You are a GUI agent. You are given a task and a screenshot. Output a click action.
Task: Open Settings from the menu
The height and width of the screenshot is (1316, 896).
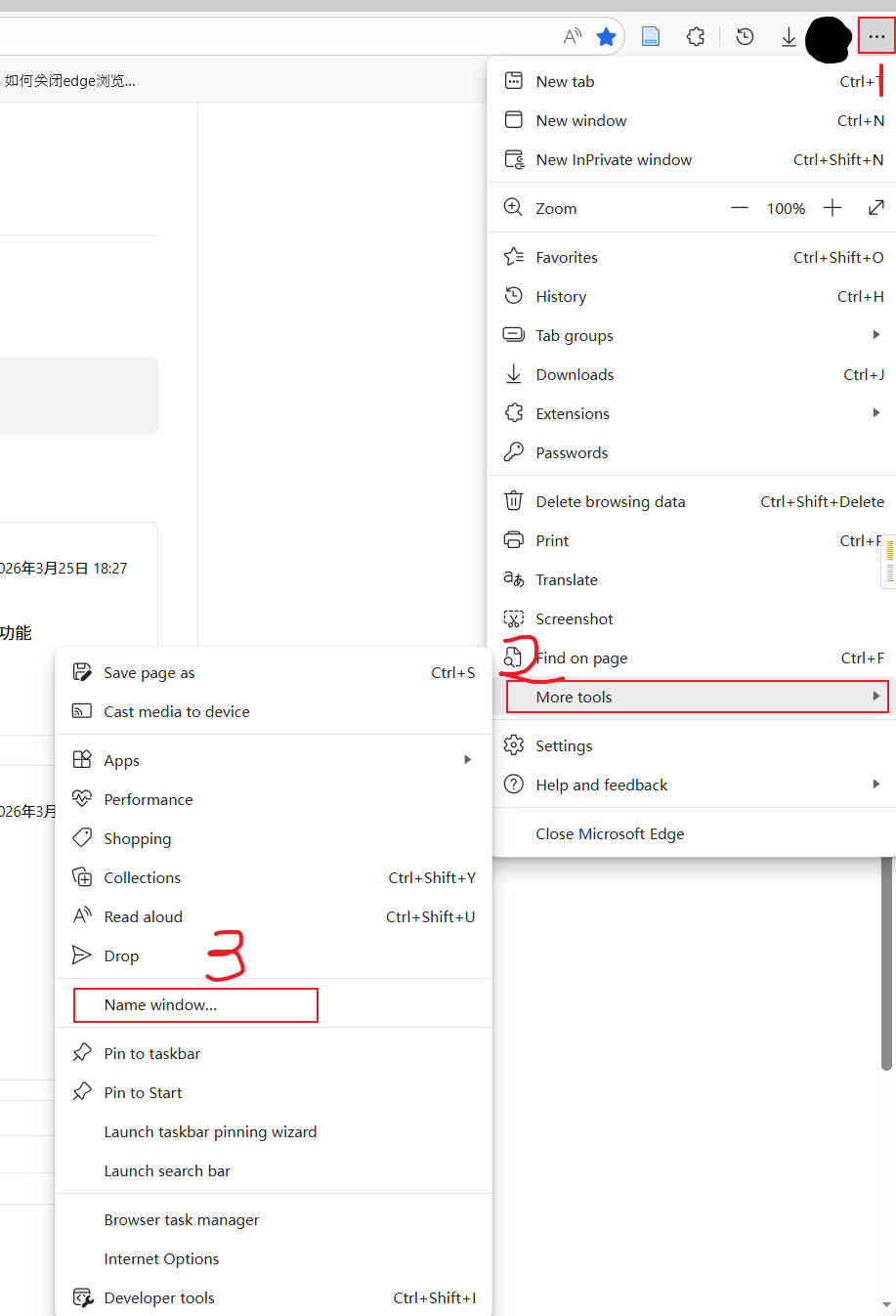point(693,745)
